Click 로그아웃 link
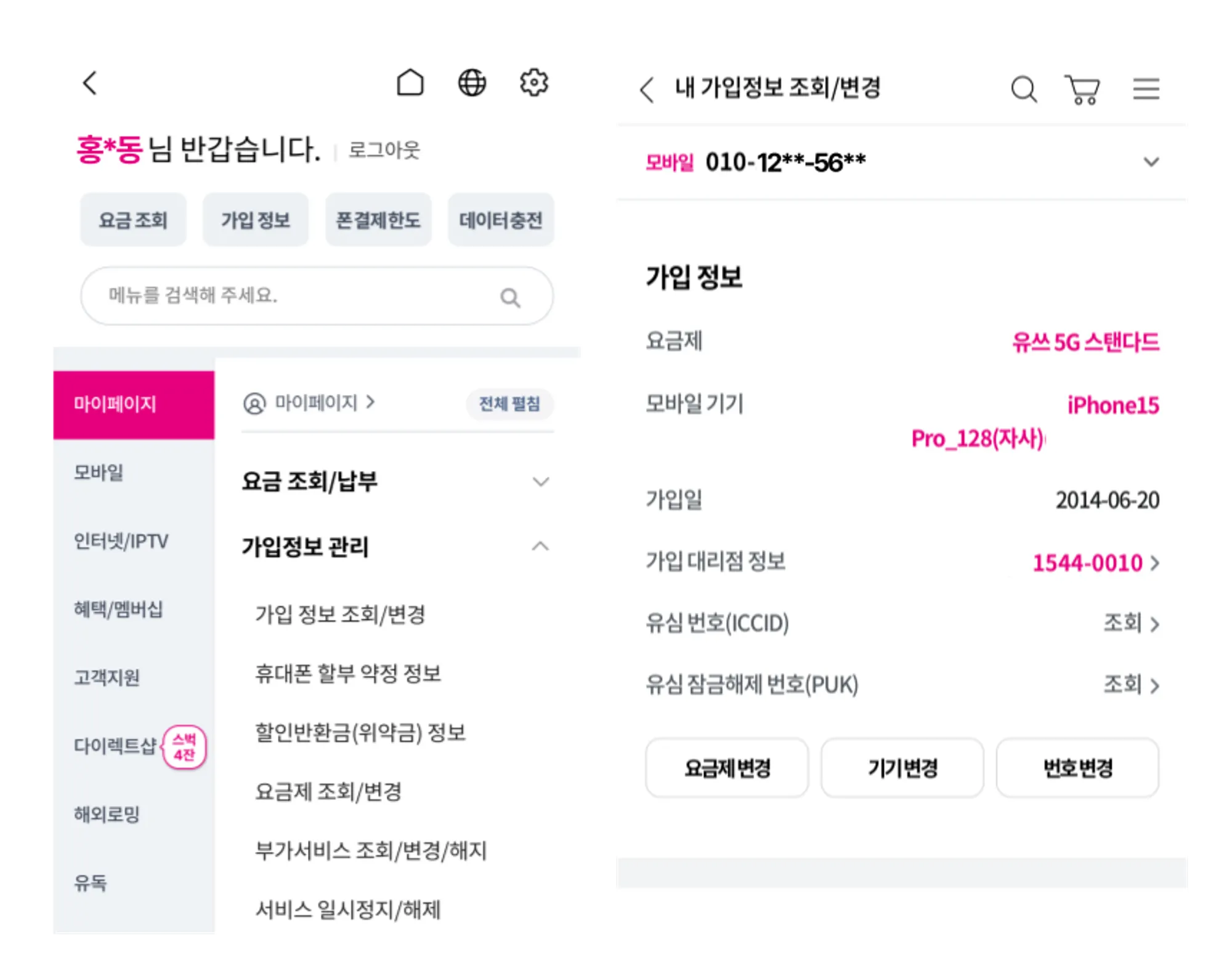Image resolution: width=1232 pixels, height=971 pixels. tap(384, 150)
